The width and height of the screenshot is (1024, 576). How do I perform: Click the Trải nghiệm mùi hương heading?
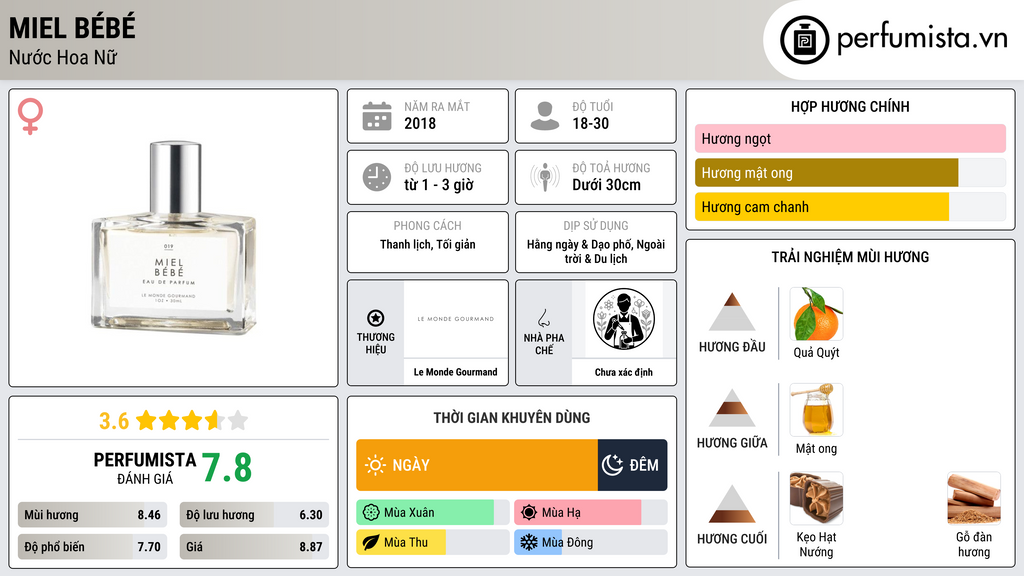(850, 257)
